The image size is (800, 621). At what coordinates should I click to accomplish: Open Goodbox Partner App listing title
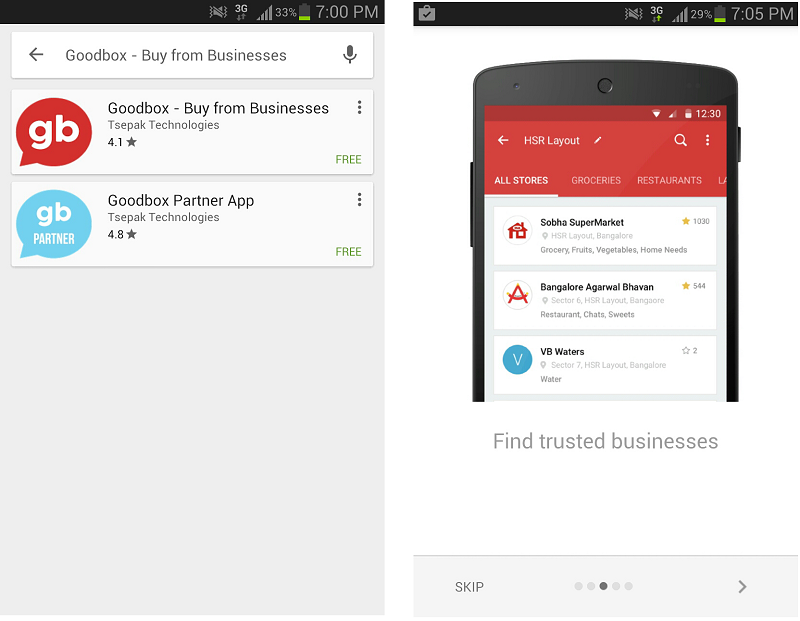click(181, 201)
